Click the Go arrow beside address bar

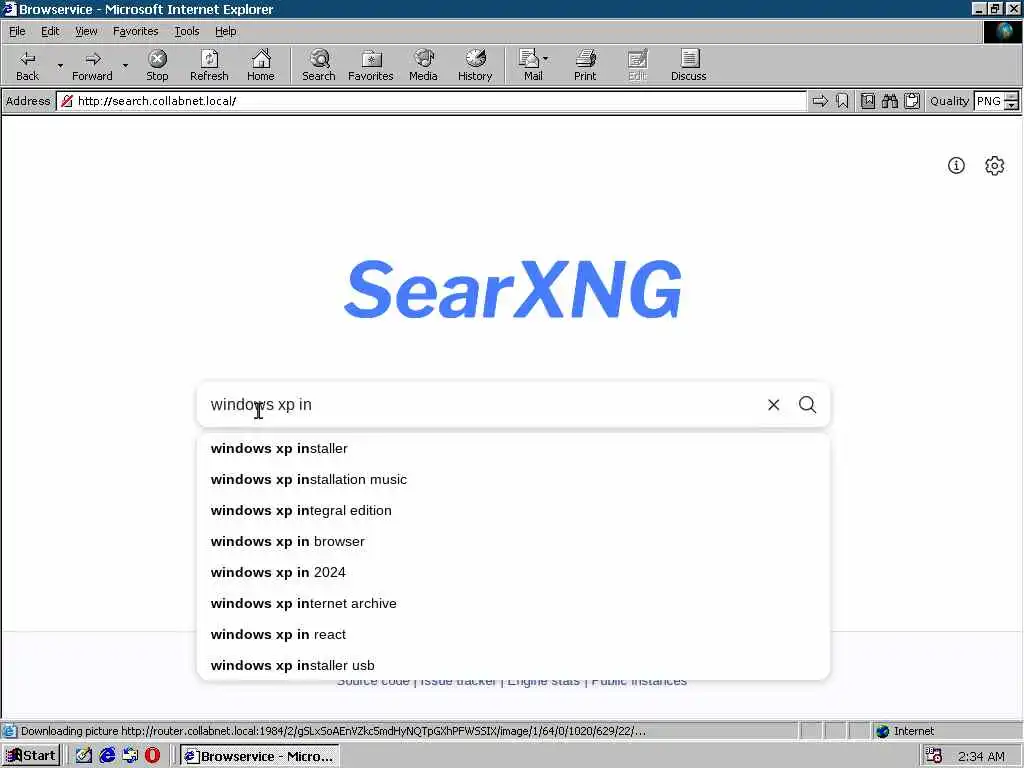[x=820, y=101]
